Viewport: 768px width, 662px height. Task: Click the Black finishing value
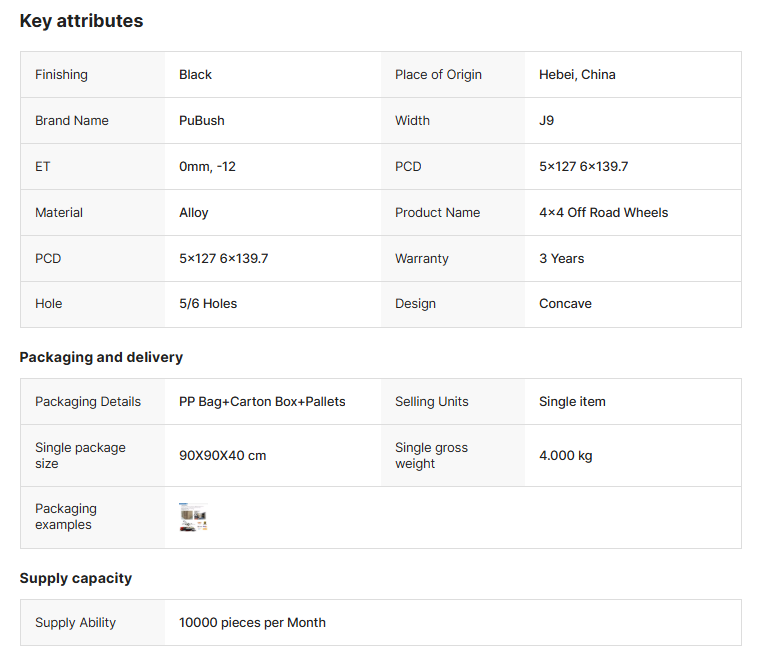tap(195, 75)
